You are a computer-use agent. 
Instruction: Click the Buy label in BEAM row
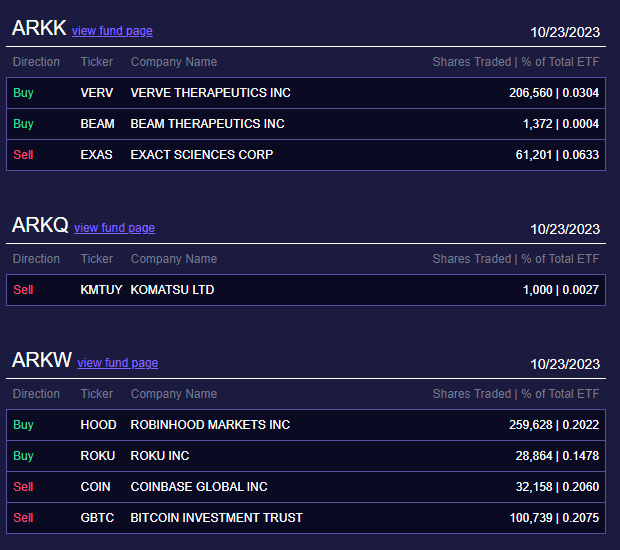pyautogui.click(x=23, y=124)
